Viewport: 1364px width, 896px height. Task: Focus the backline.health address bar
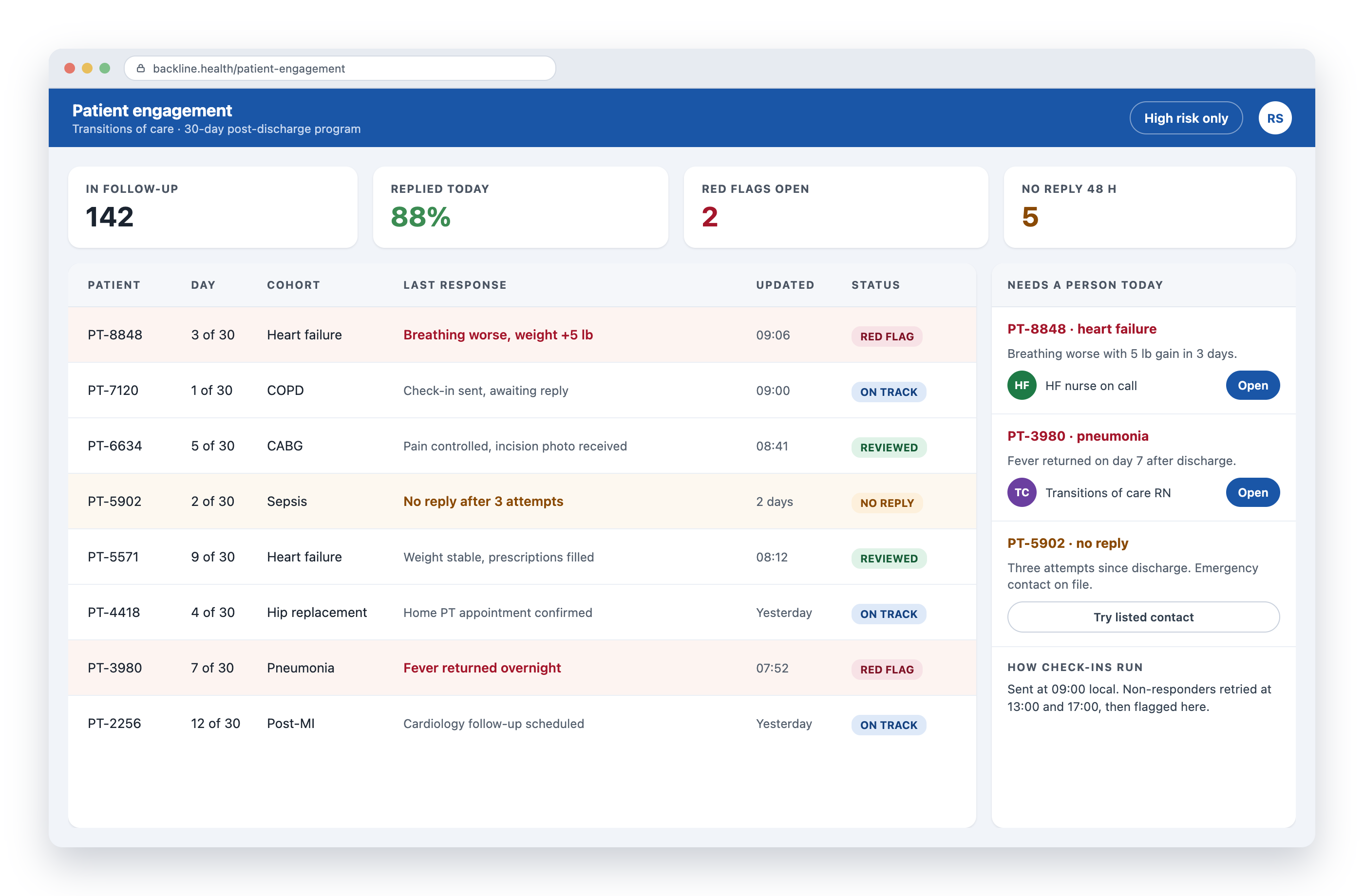(340, 68)
